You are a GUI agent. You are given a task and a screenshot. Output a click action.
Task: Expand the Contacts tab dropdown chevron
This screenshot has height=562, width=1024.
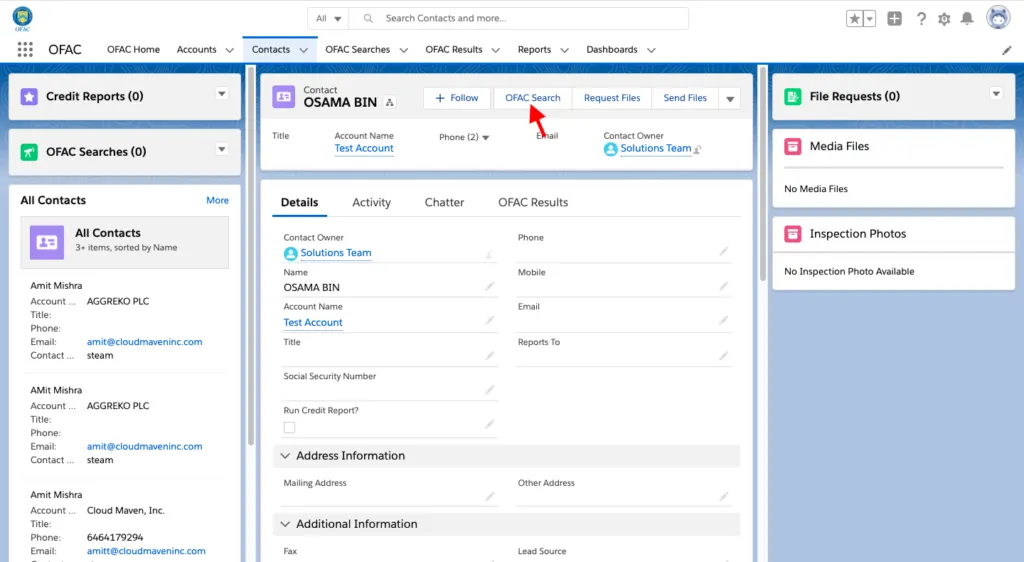click(x=304, y=50)
